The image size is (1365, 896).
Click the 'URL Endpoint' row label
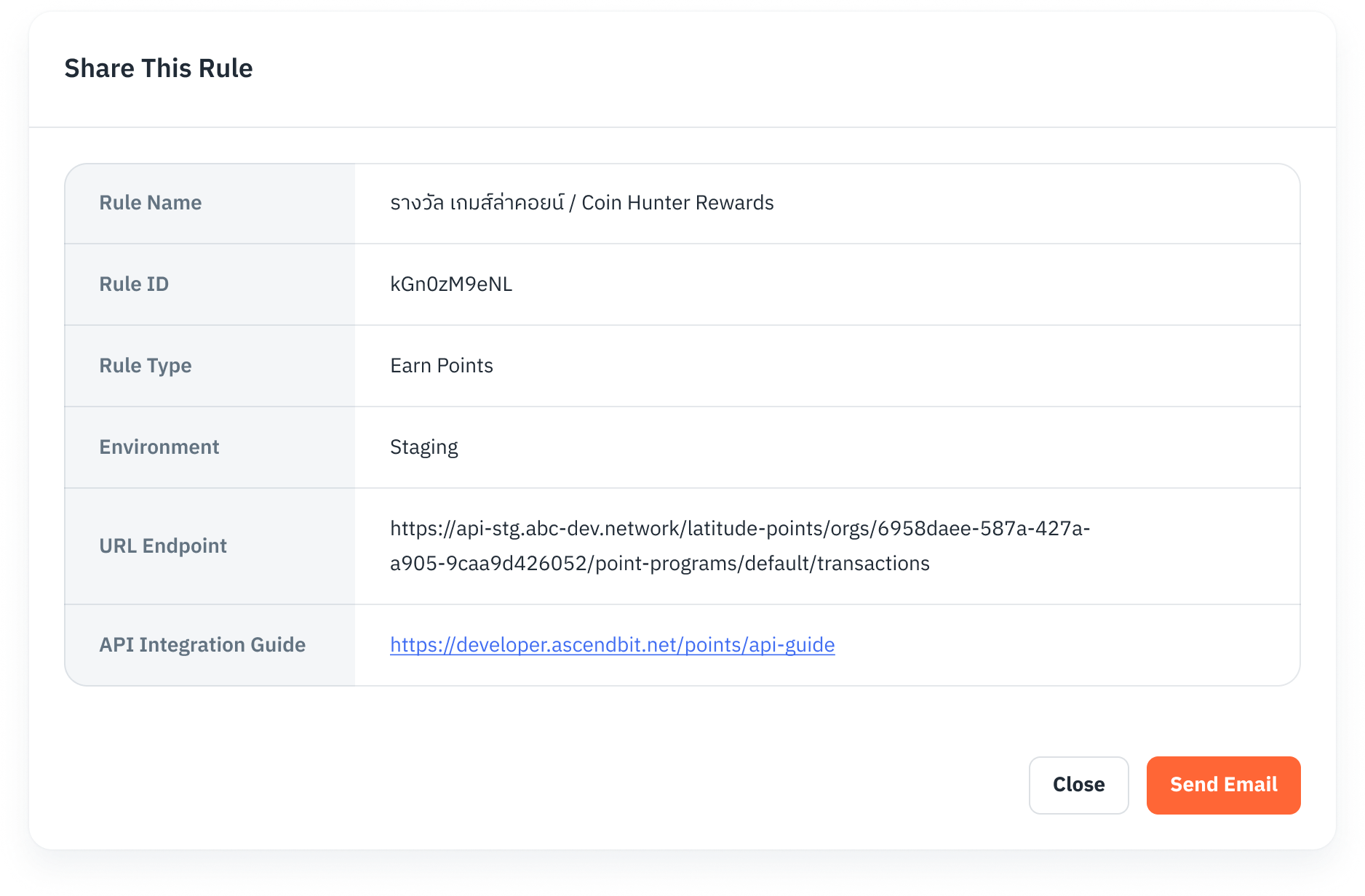click(163, 546)
